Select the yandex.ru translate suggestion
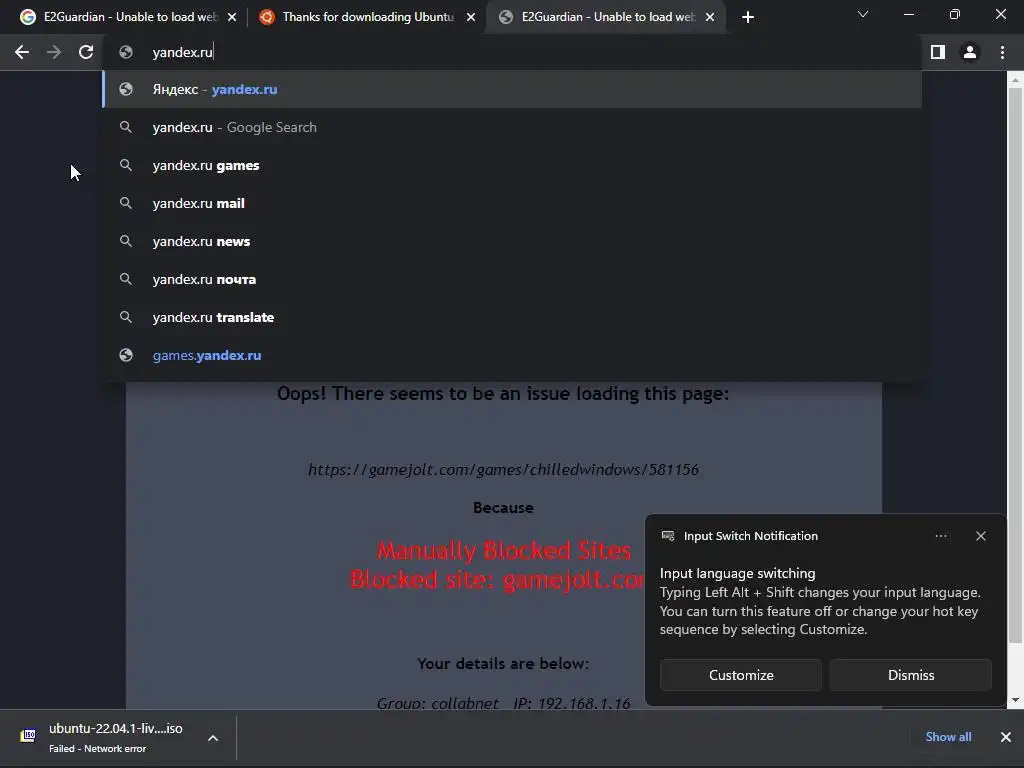The height and width of the screenshot is (768, 1024). click(x=513, y=317)
